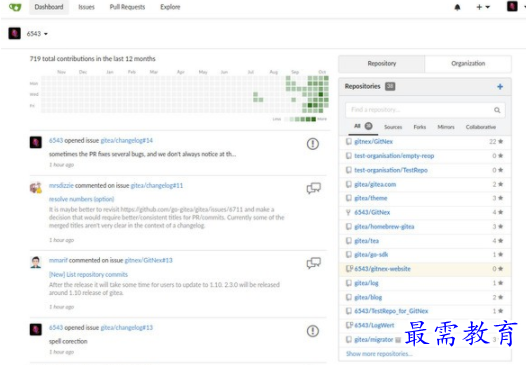Click the star icon on gitnex/GitNex row
The width and height of the screenshot is (526, 365).
click(500, 141)
